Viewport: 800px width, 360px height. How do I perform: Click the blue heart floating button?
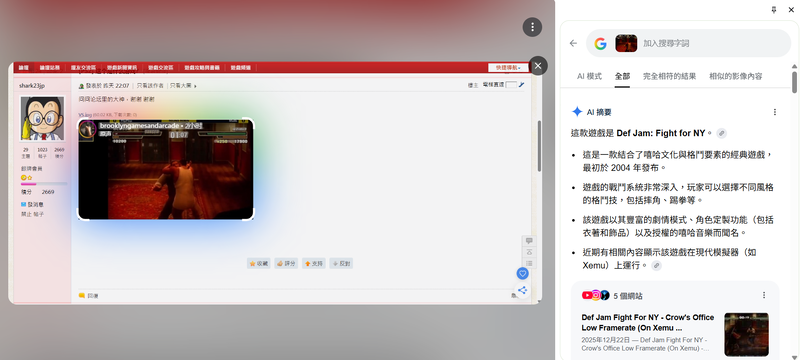coord(522,274)
